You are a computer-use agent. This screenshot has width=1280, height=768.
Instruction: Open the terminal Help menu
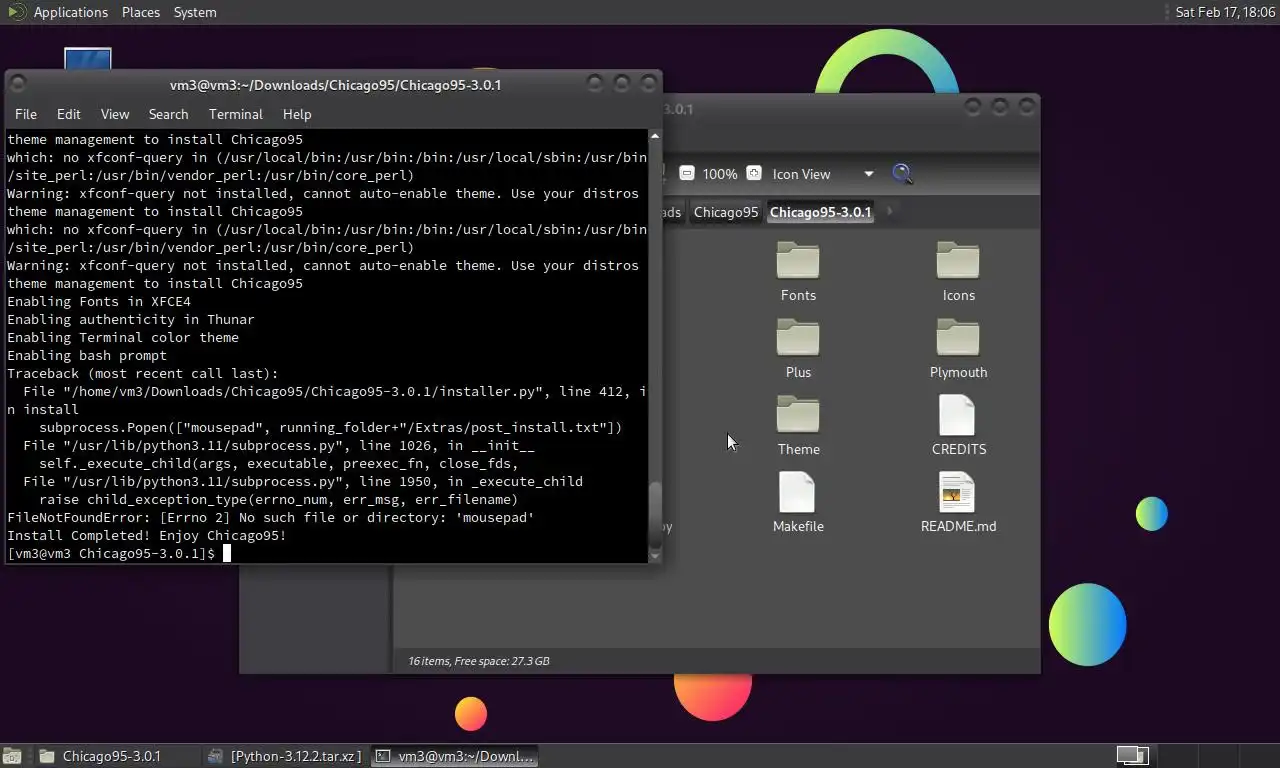point(297,114)
